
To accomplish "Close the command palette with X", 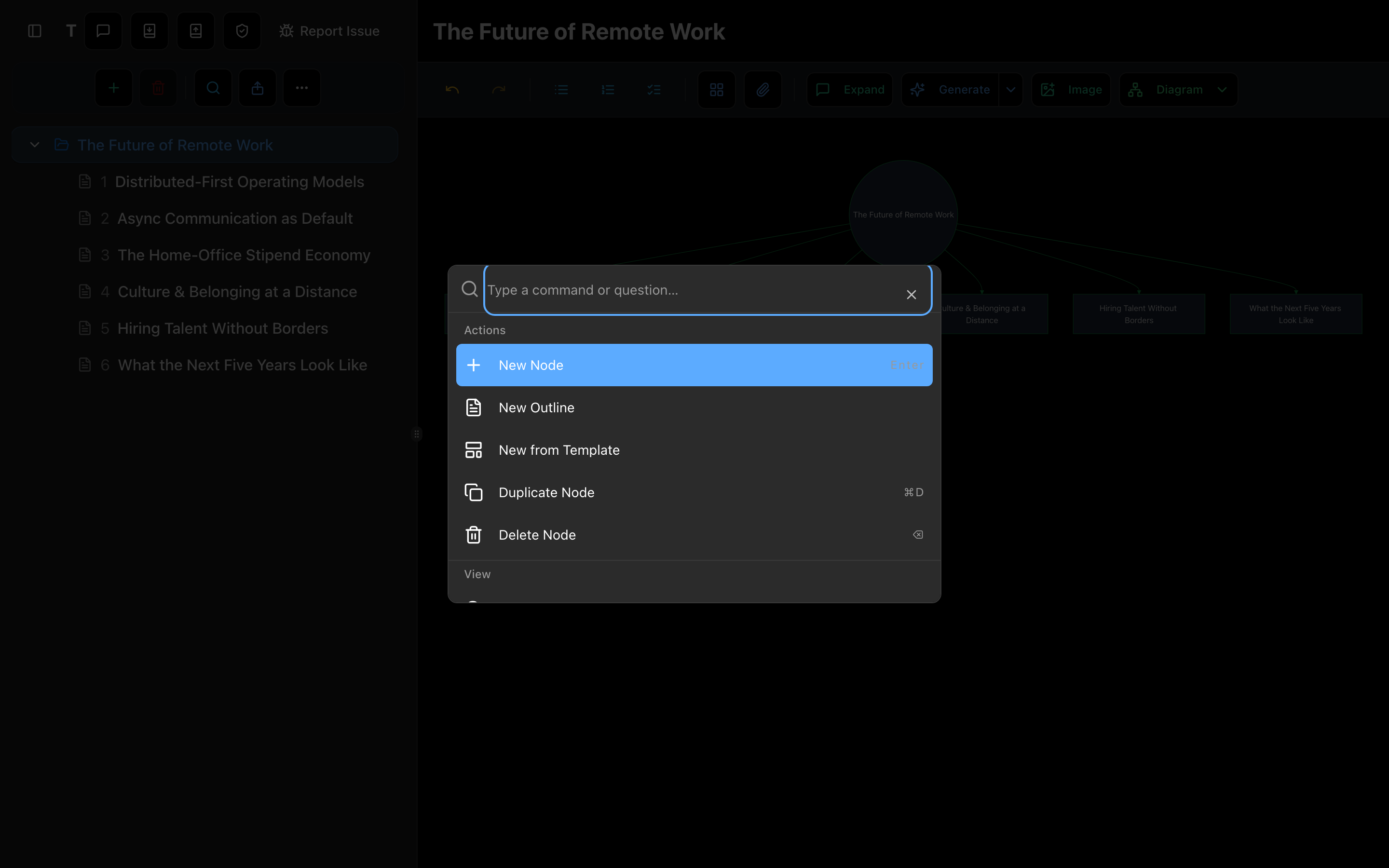I will click(912, 295).
